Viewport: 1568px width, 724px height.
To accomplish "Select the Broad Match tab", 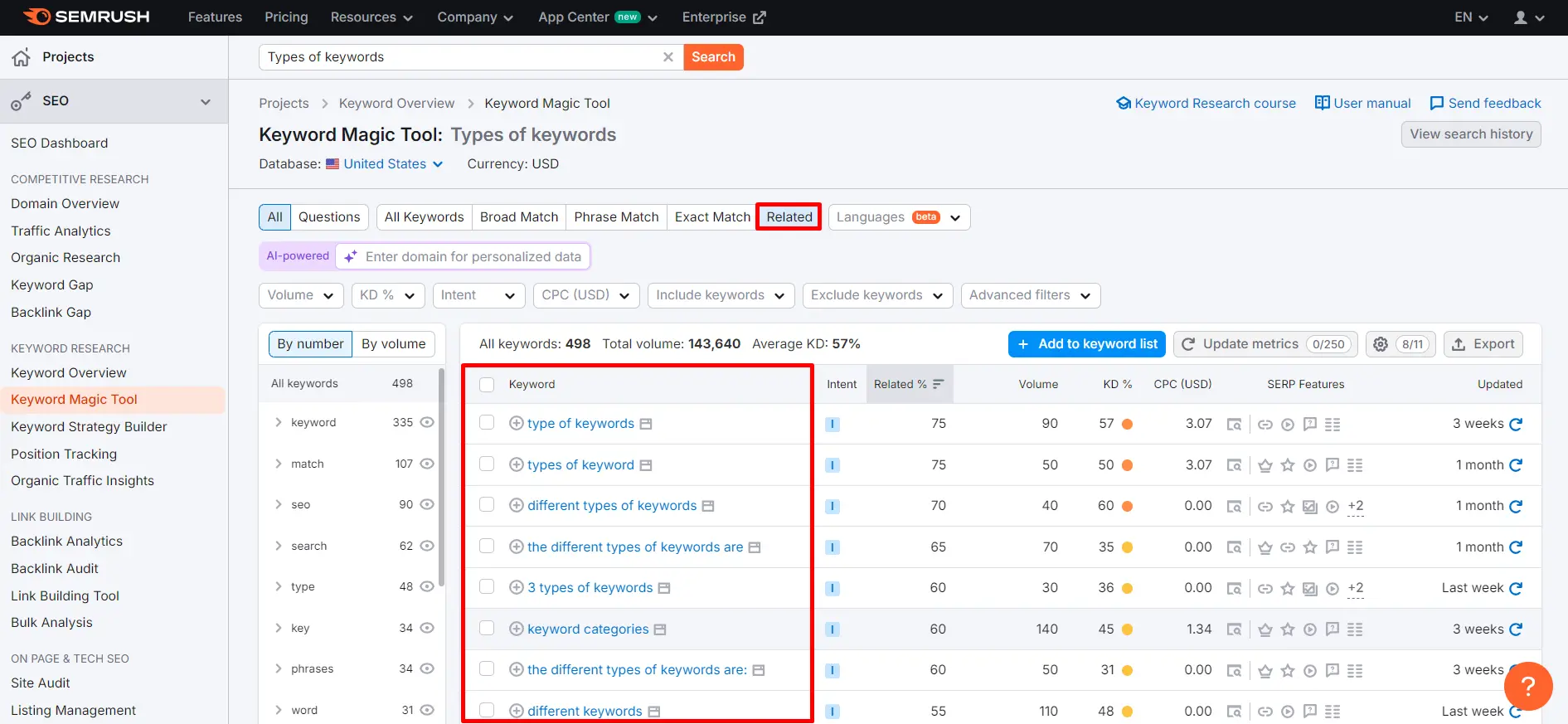I will point(519,217).
